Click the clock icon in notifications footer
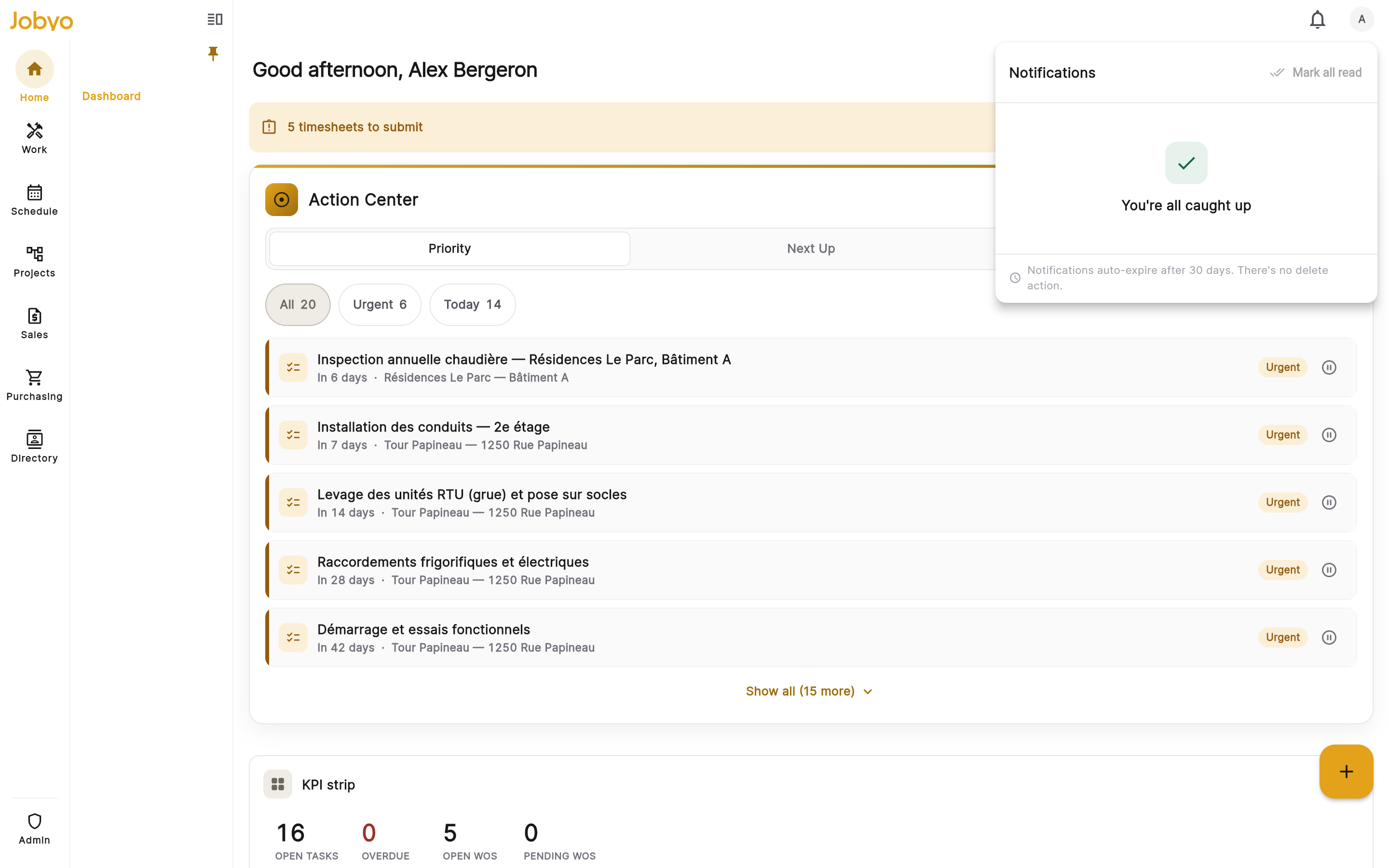 pyautogui.click(x=1015, y=278)
